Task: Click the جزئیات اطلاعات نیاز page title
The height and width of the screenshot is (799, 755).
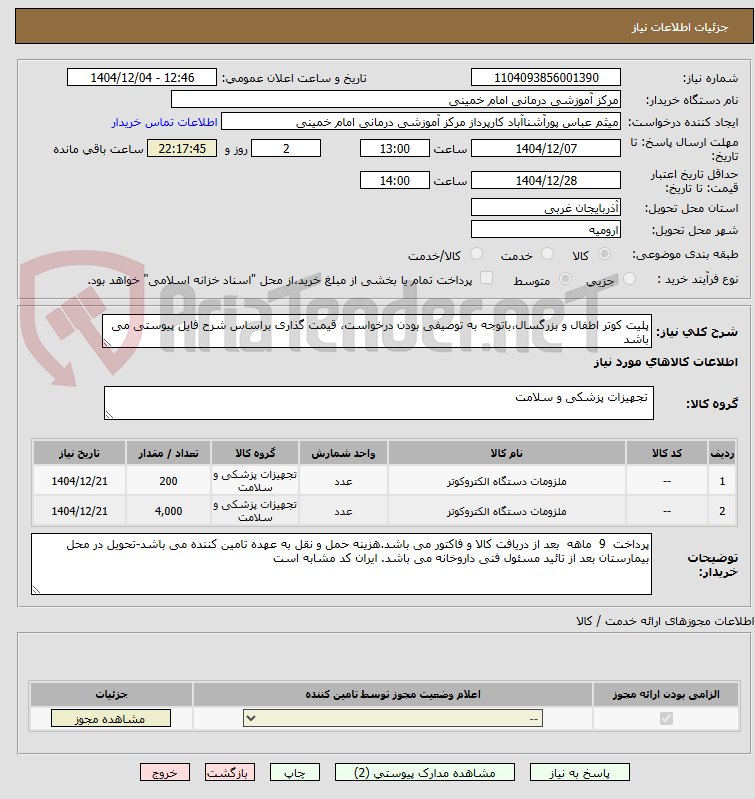Action: 680,27
